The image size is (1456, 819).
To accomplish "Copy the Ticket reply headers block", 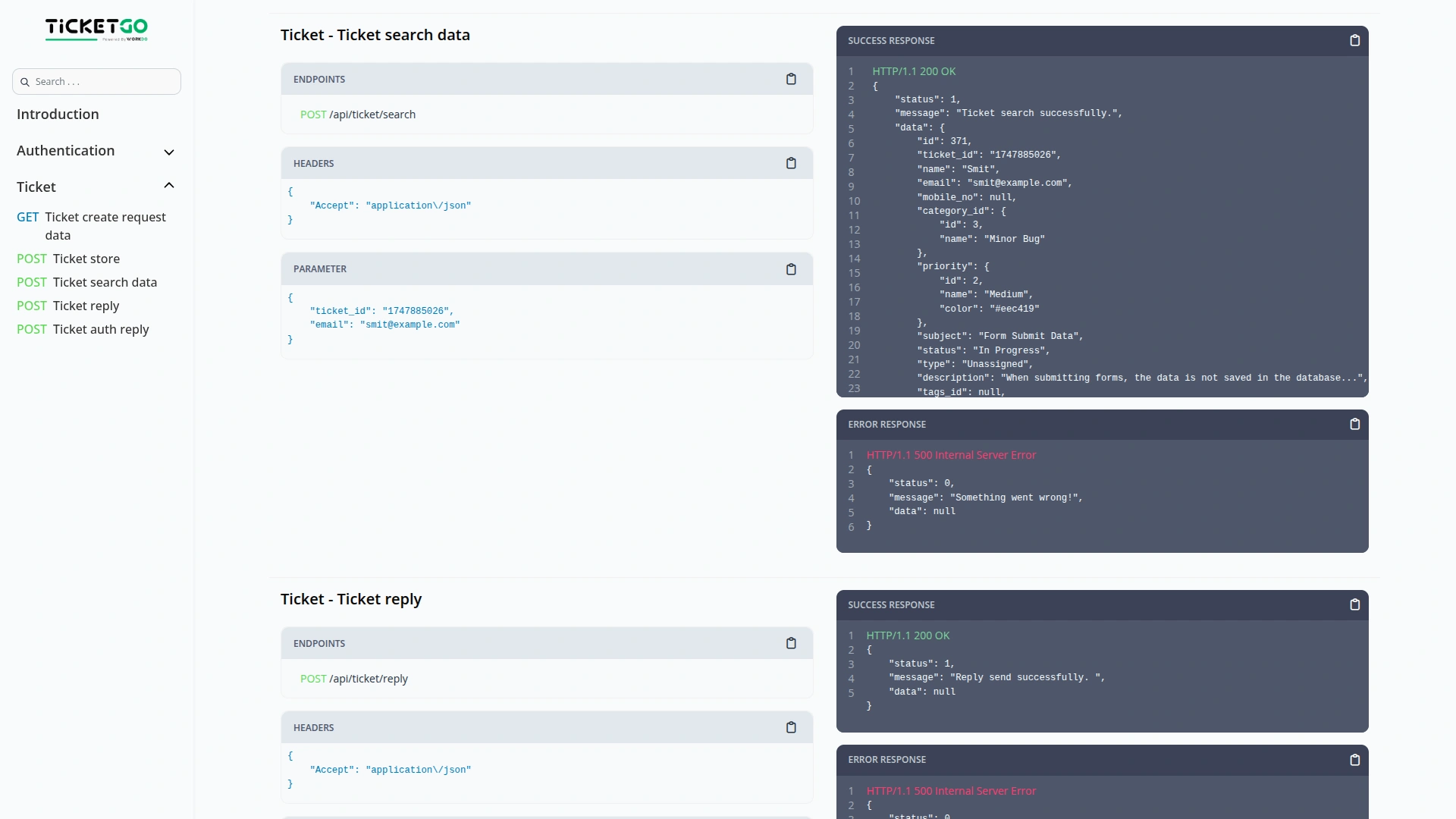I will coord(791,727).
